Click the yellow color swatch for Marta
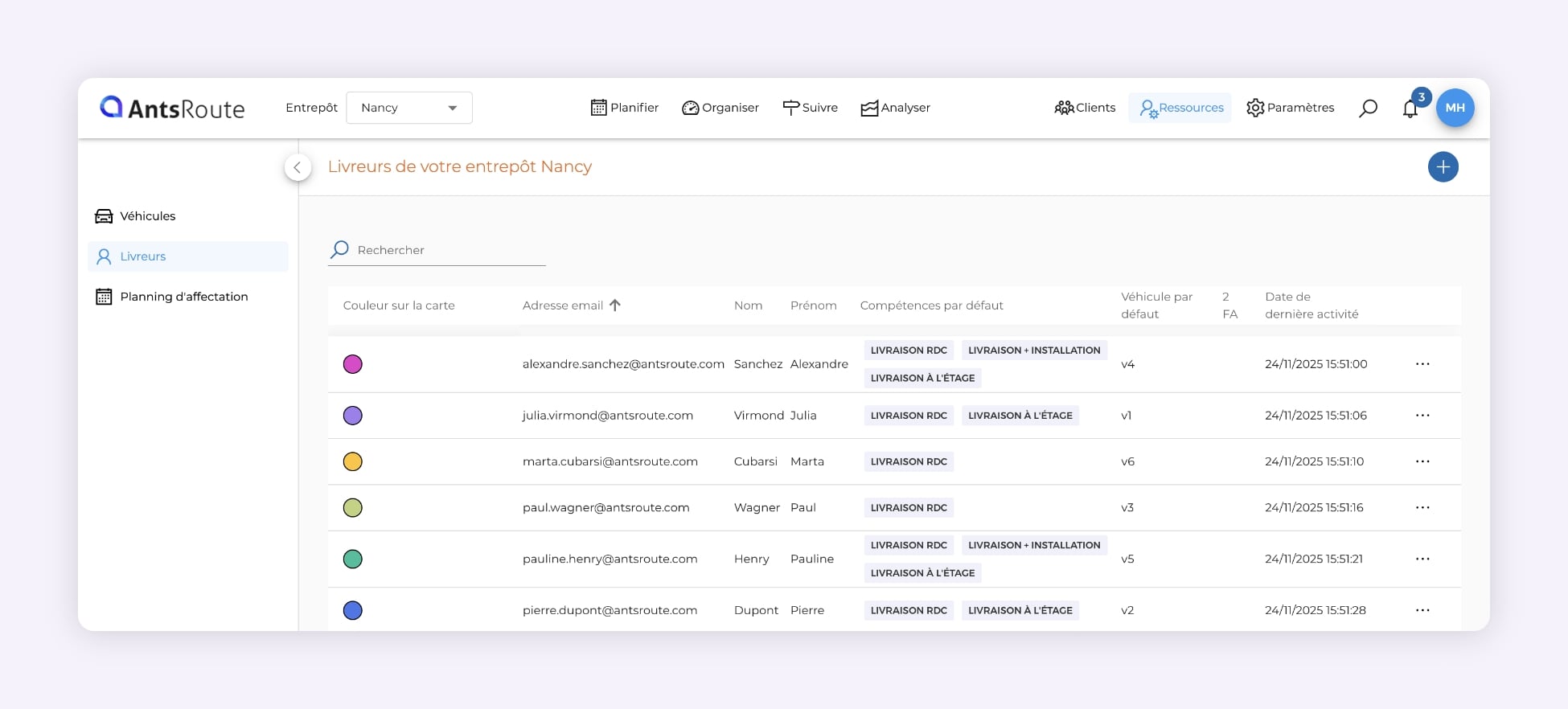This screenshot has width=1568, height=709. [353, 461]
